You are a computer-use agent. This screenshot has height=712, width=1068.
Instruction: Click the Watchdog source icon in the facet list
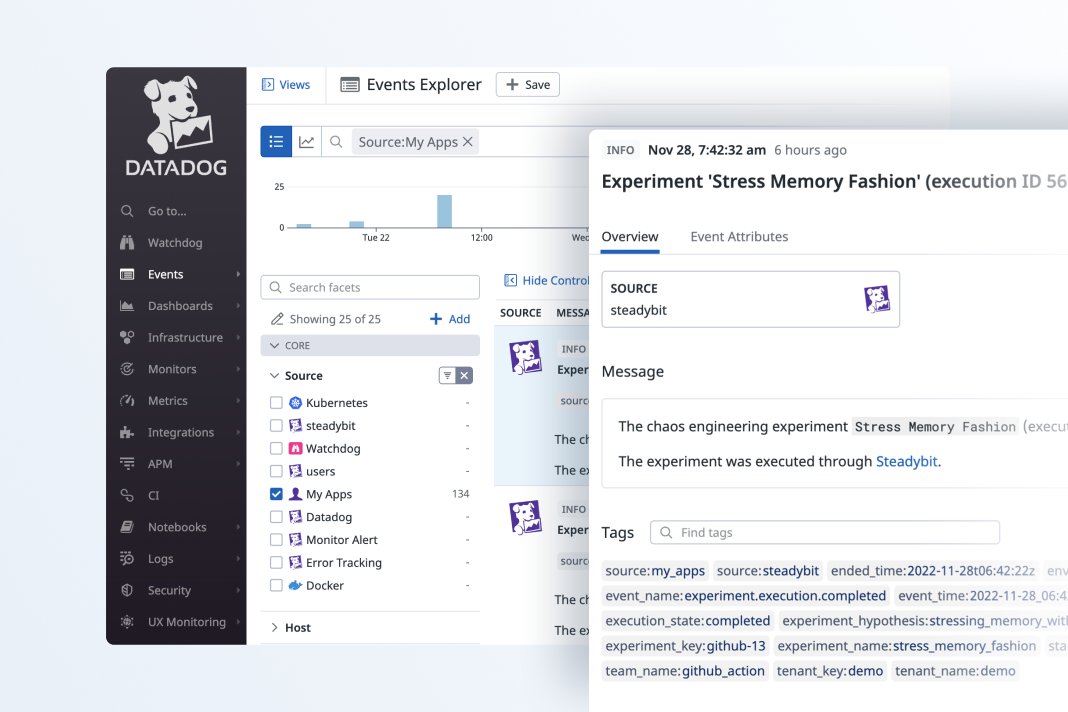[295, 448]
